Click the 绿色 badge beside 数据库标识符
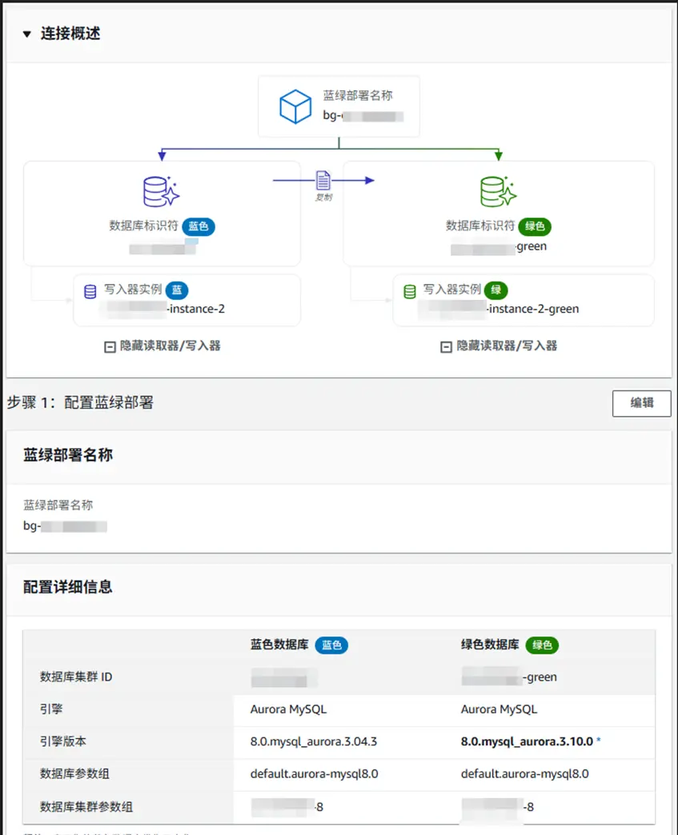 point(536,226)
